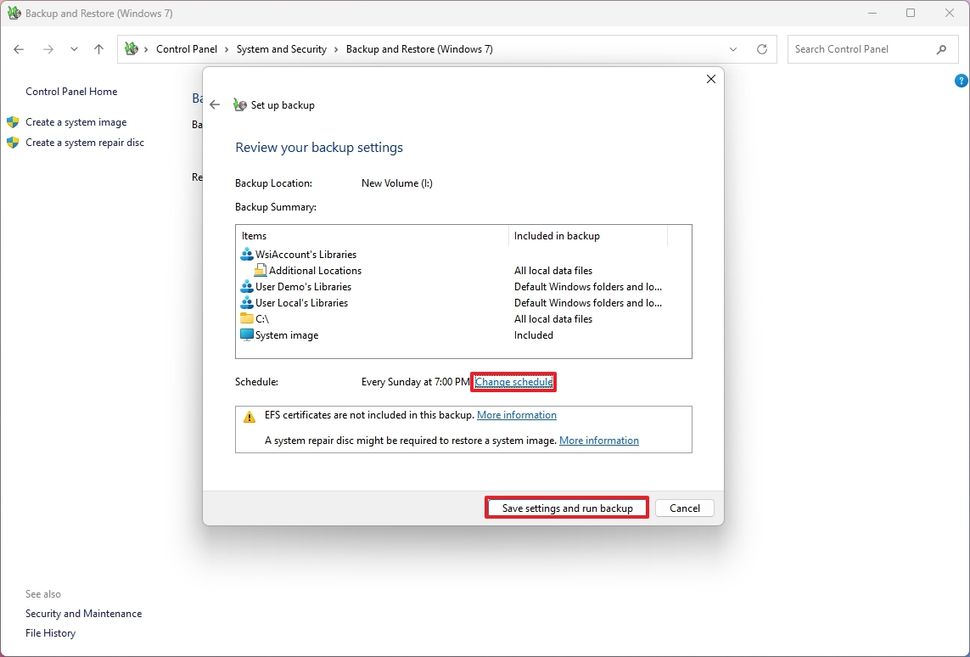Open recent locations chevron beside forward arrow

[73, 48]
